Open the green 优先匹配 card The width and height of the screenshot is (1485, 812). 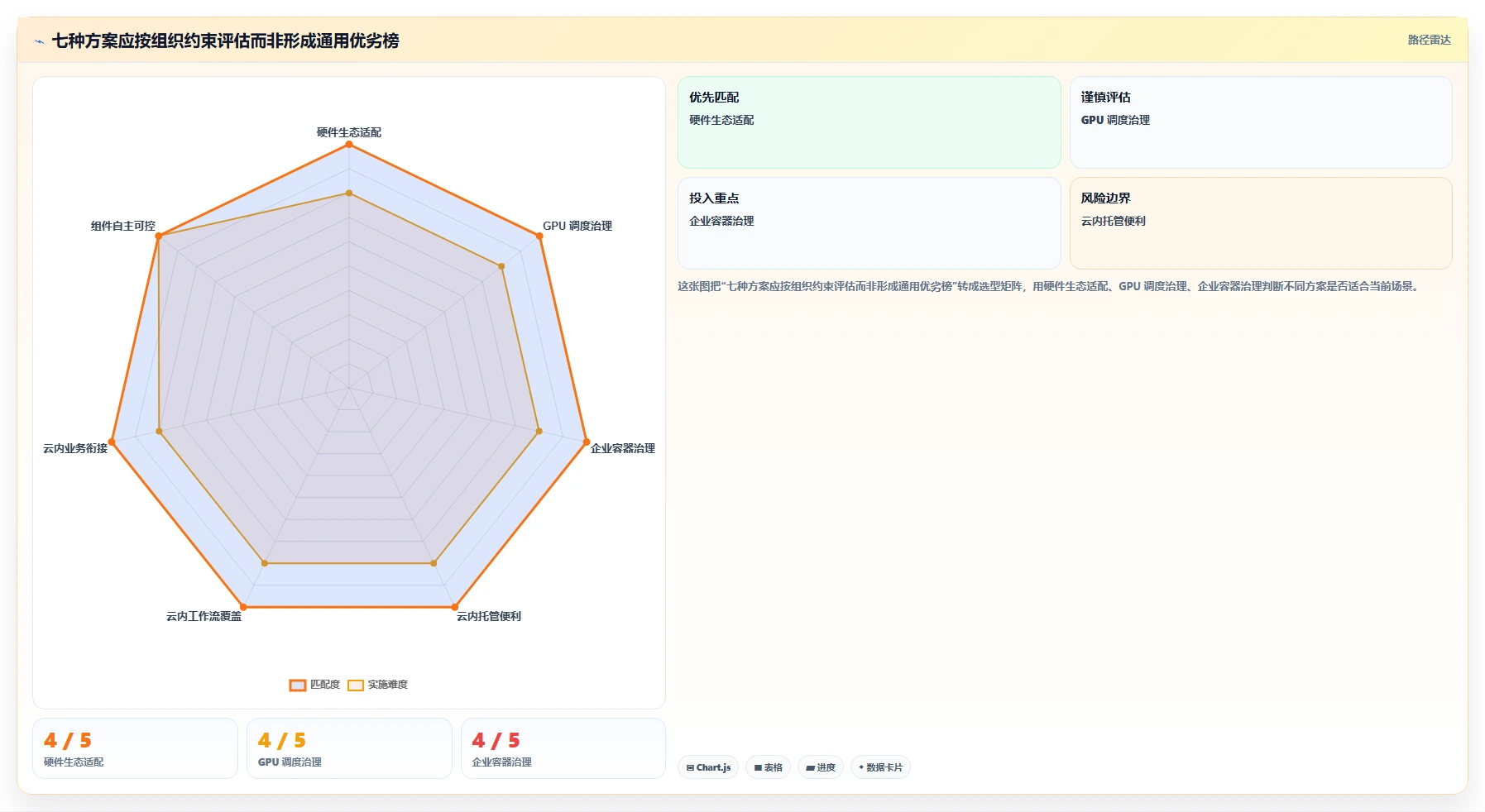(x=869, y=122)
